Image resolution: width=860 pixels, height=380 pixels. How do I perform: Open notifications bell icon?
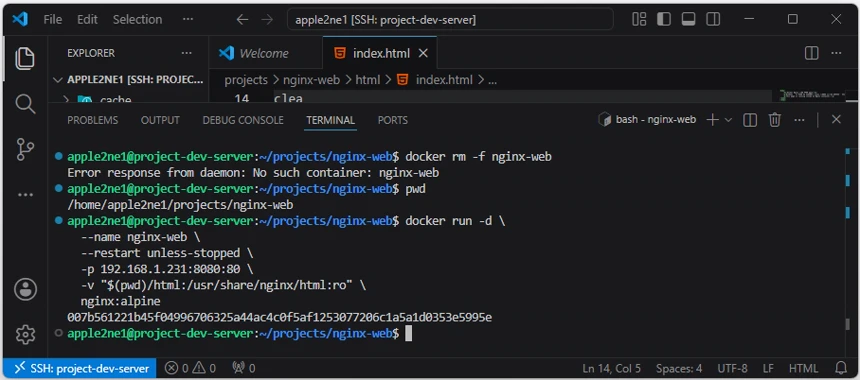840,368
